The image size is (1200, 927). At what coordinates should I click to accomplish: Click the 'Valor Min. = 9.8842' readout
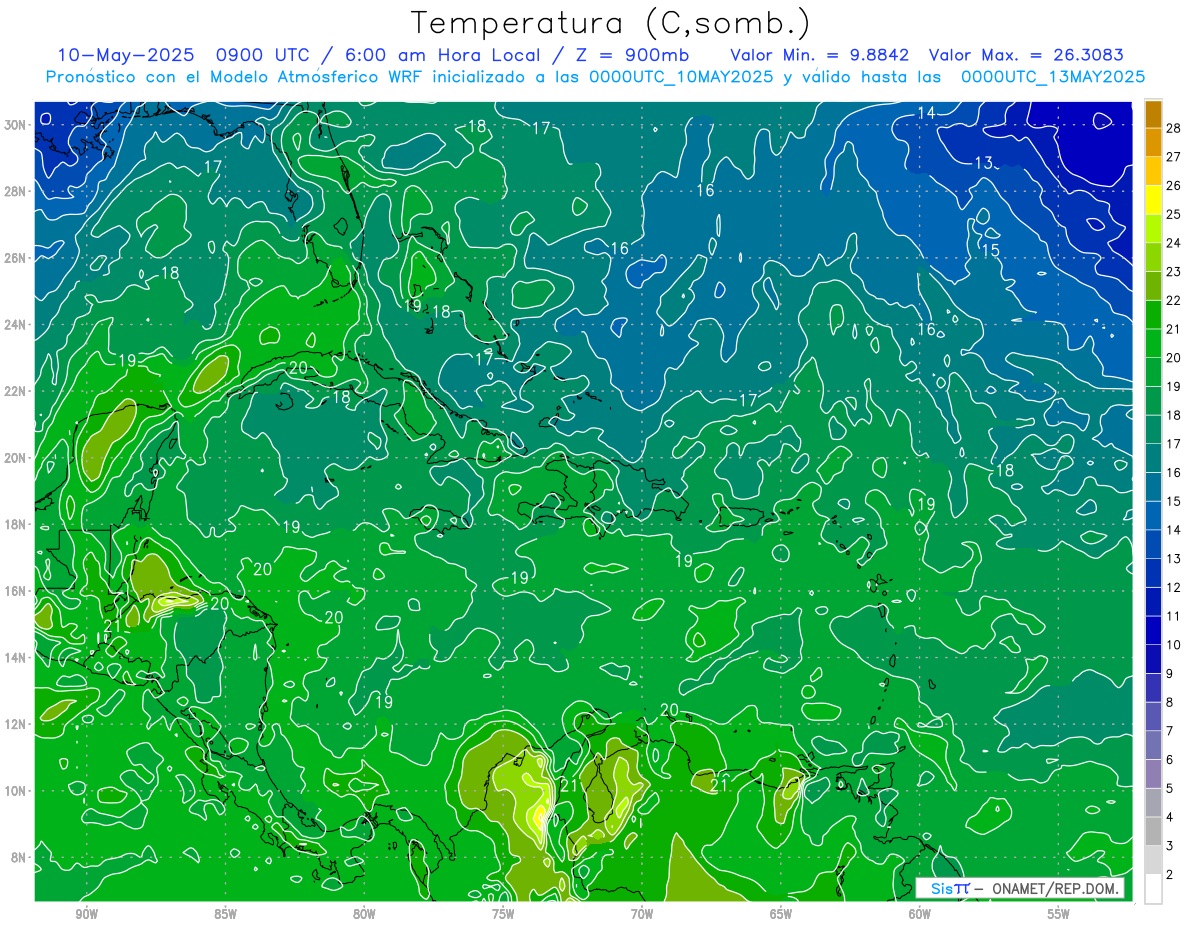coord(821,56)
